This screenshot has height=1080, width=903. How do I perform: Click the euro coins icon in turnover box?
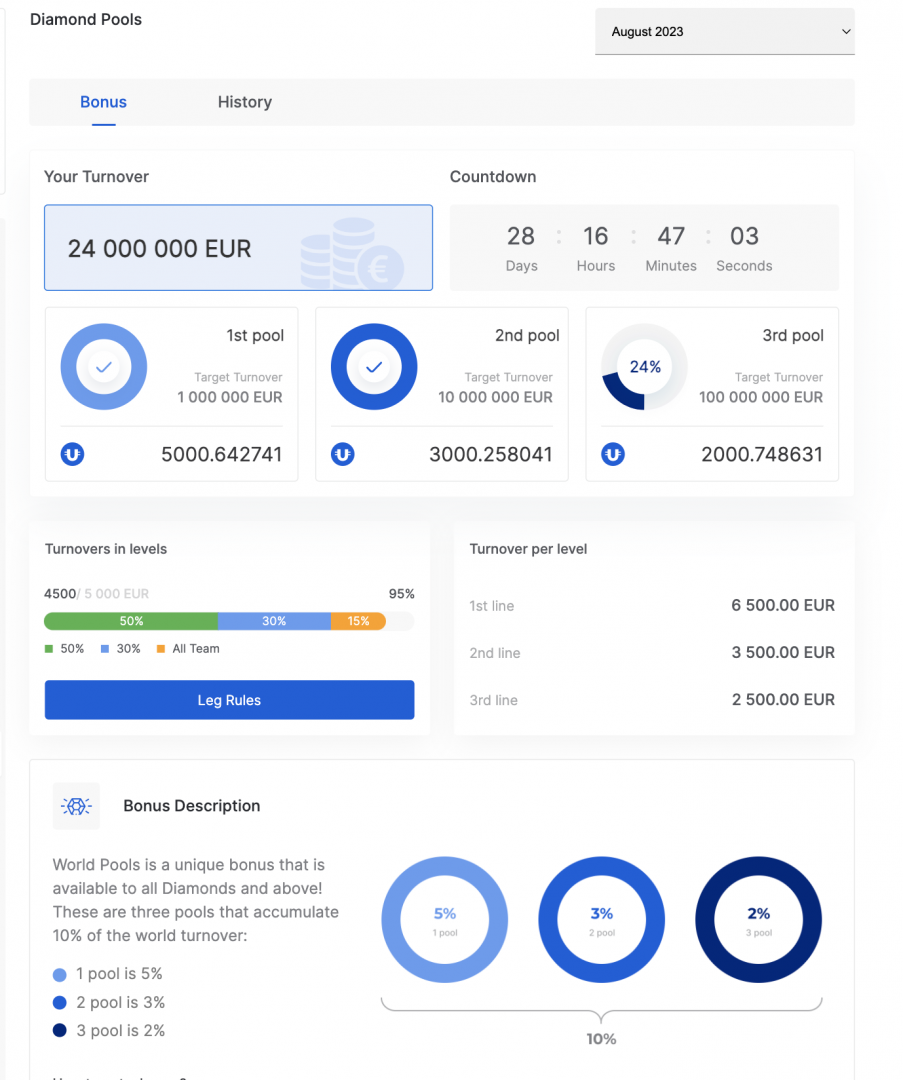tap(352, 254)
